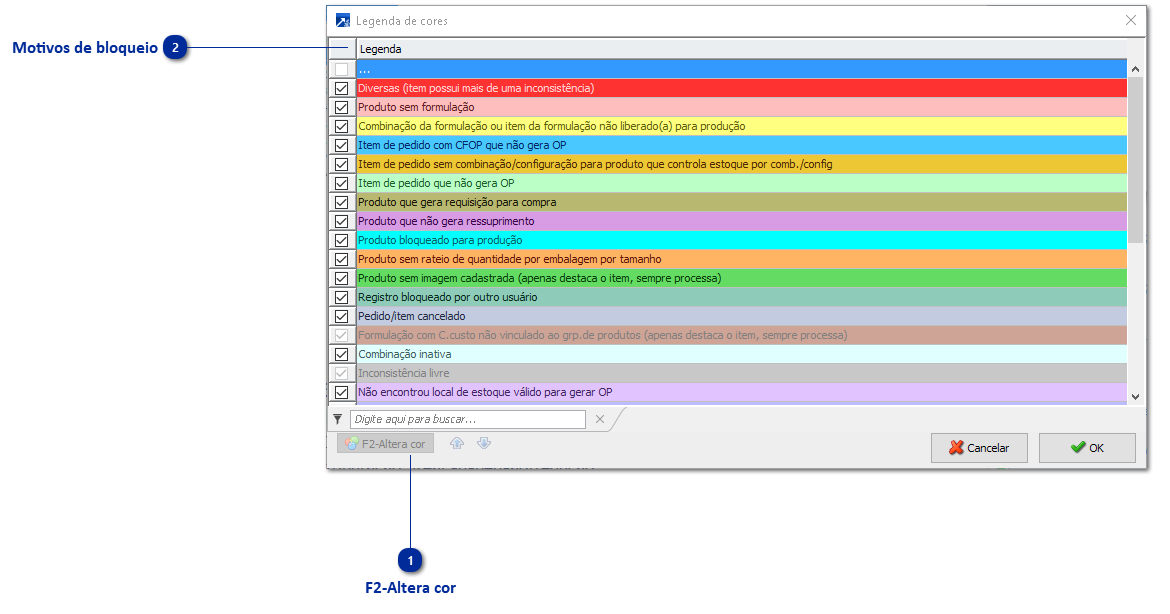Click the downward arrow icon next to F2-Altera cor
Screen dimensions: 1170x614
(x=484, y=443)
